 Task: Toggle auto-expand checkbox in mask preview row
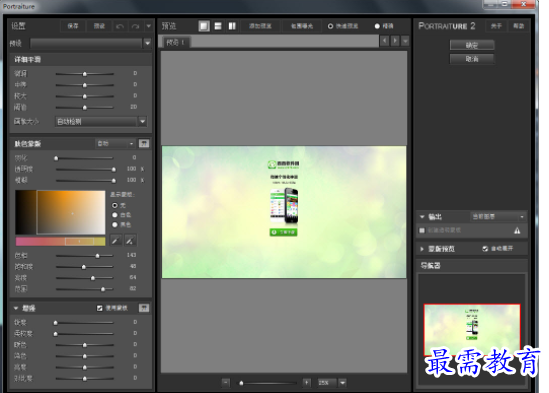[485, 249]
